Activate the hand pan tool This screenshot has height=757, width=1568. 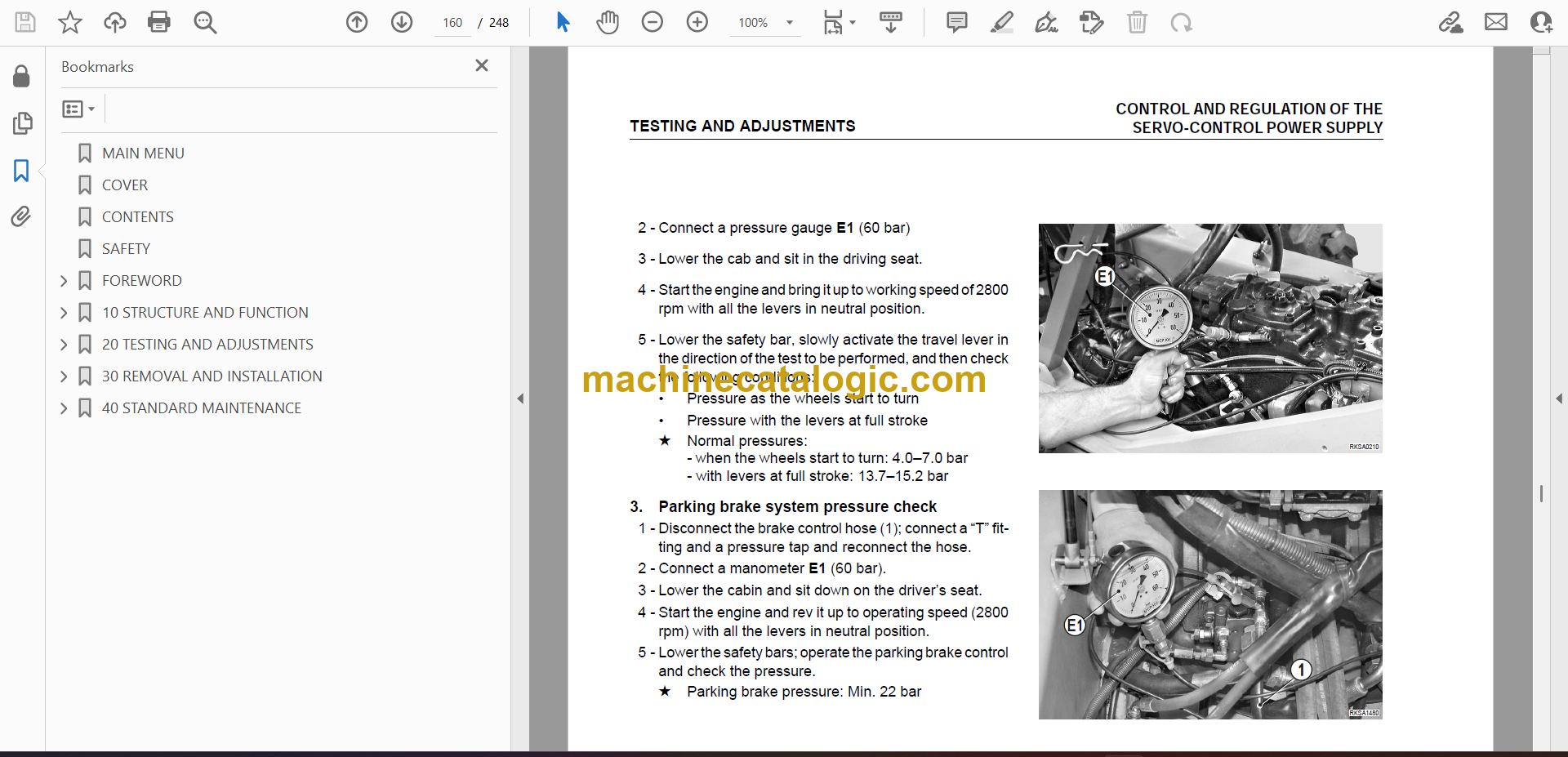[x=607, y=22]
